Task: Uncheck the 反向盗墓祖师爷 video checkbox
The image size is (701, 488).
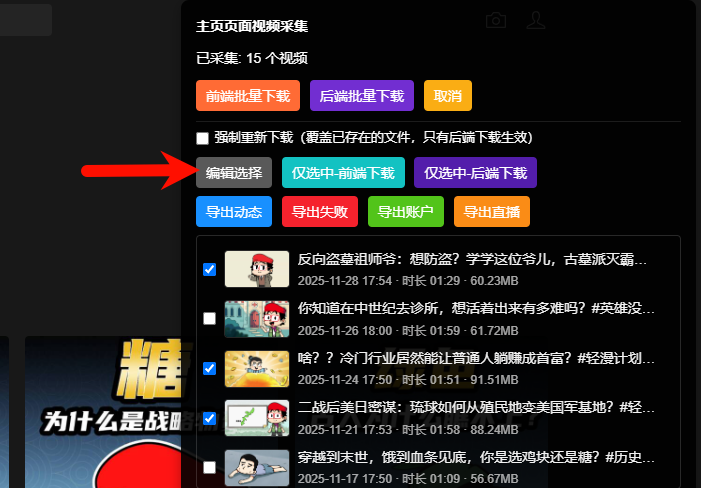Action: pos(209,269)
